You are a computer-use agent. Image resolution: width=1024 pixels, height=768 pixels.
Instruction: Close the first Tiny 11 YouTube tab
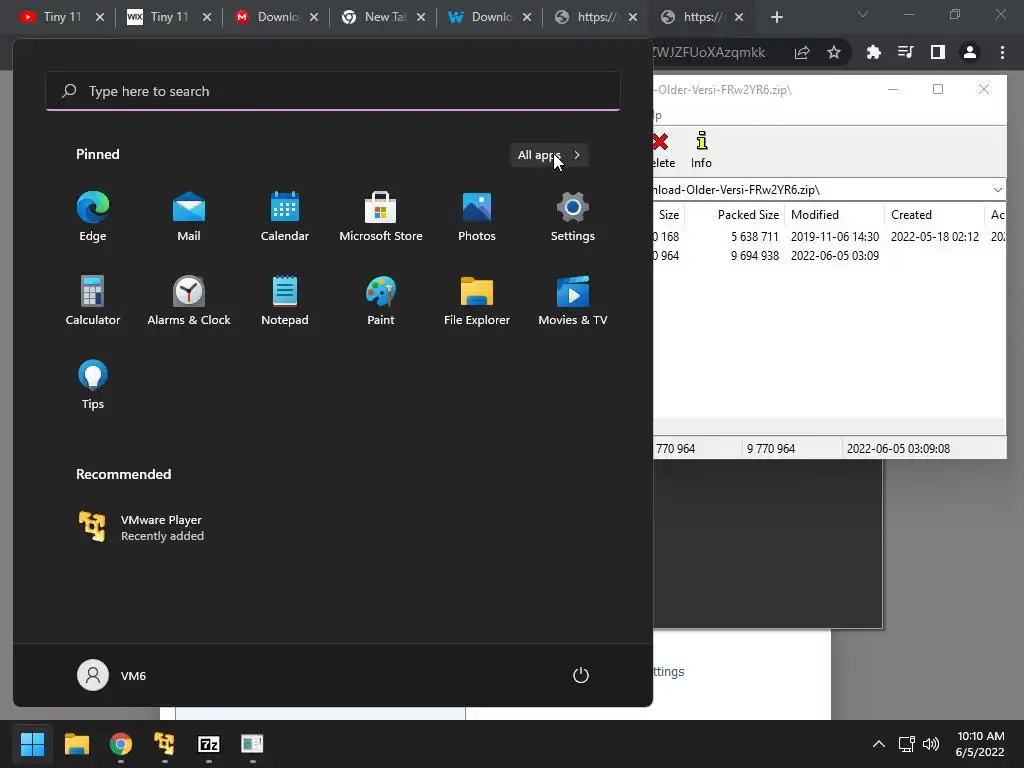100,17
